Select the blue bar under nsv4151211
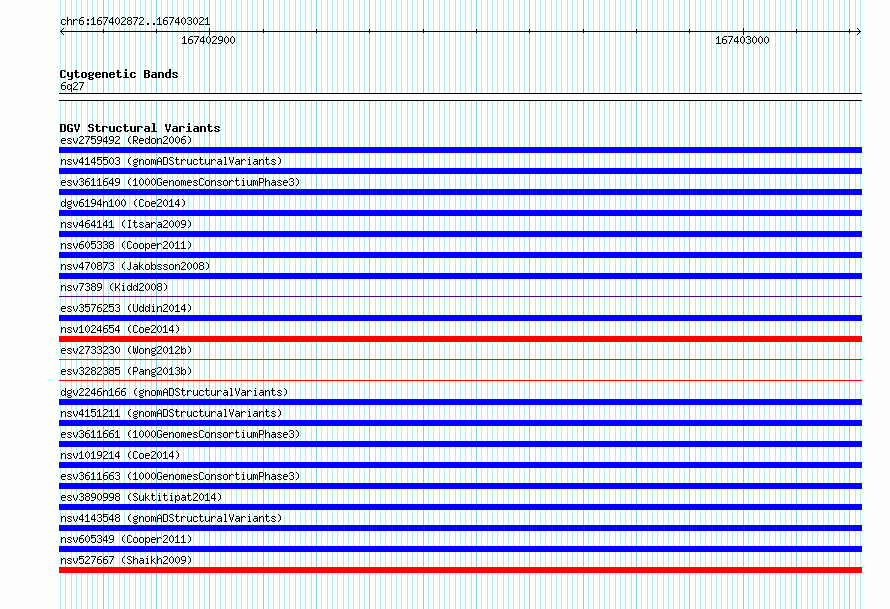The image size is (890, 609). (460, 423)
